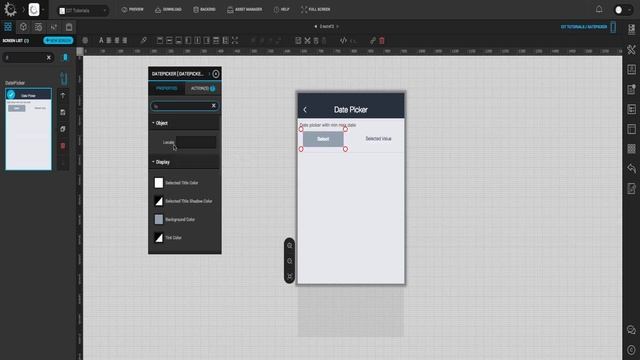Click the red trash toolbar icon
This screenshot has height=360, width=640.
[382, 40]
